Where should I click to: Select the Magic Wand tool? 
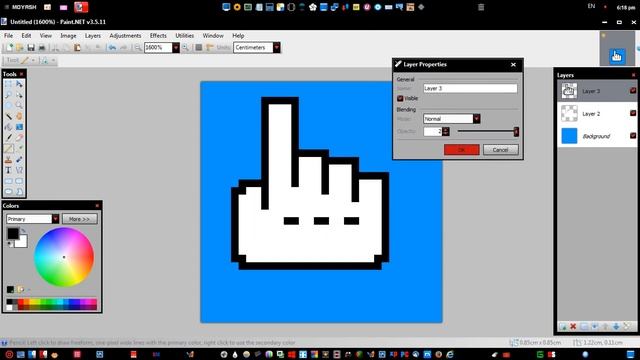[9, 116]
